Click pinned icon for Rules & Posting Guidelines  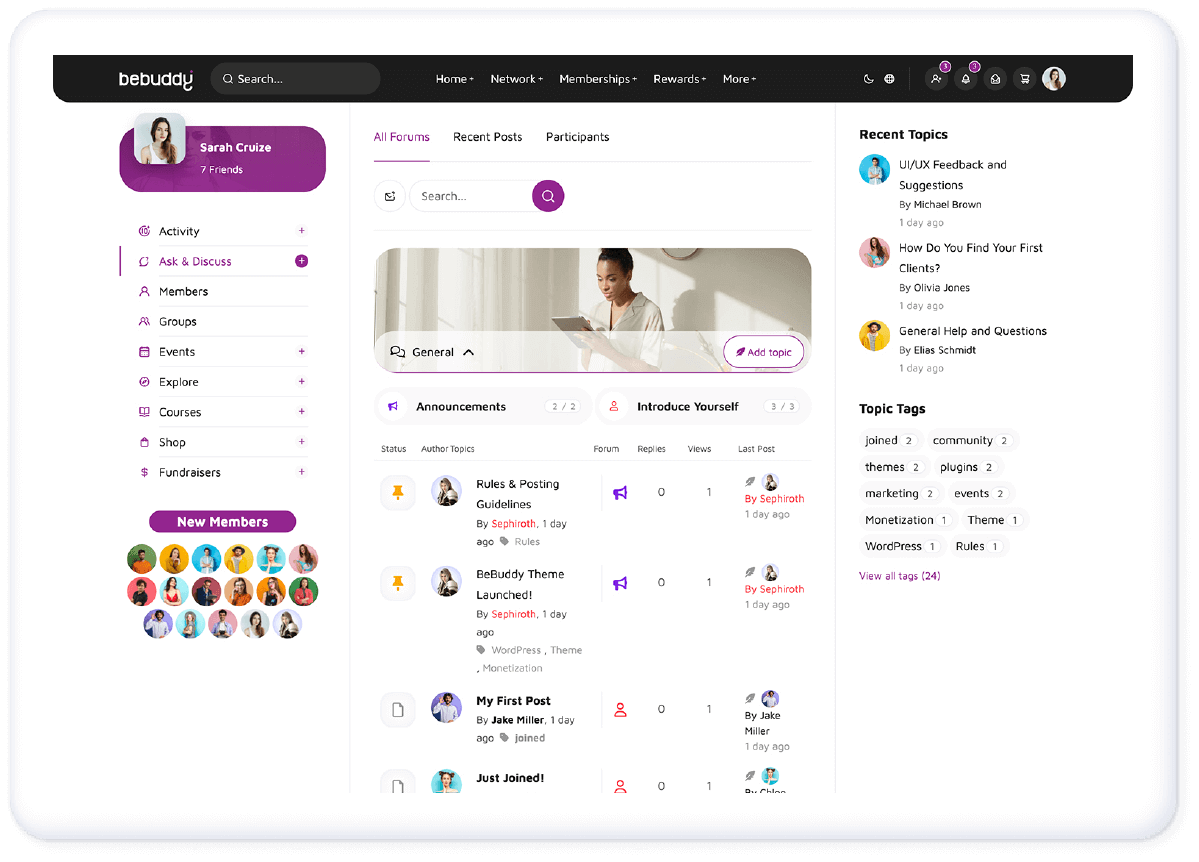coord(398,493)
